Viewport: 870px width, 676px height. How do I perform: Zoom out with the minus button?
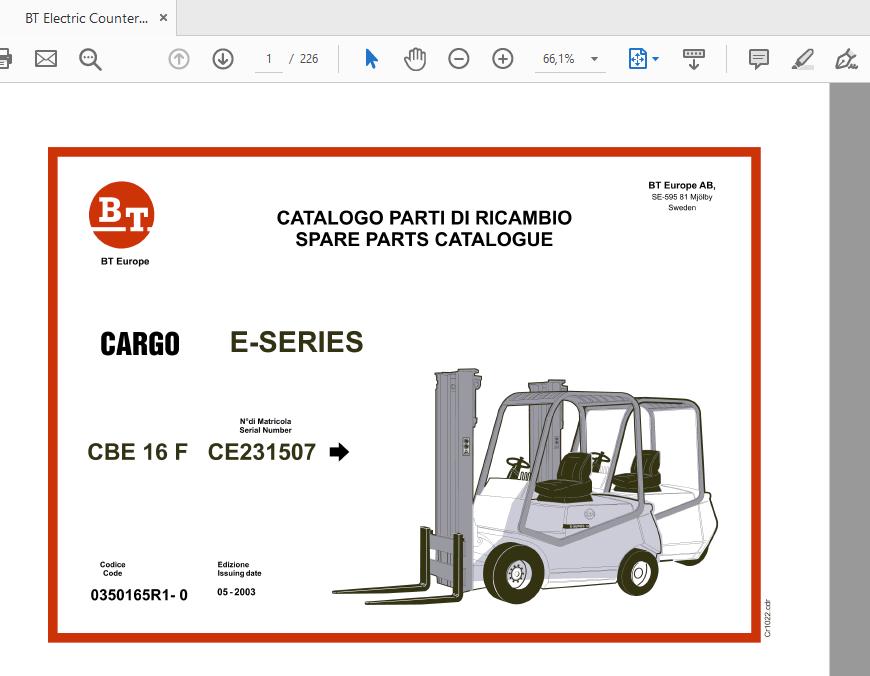[458, 59]
